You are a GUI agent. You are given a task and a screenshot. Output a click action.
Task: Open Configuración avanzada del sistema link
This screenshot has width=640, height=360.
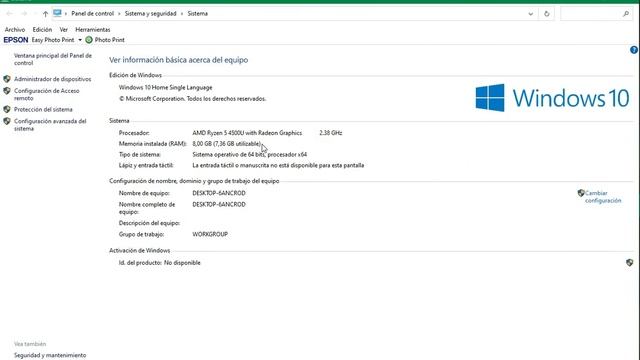(50, 125)
